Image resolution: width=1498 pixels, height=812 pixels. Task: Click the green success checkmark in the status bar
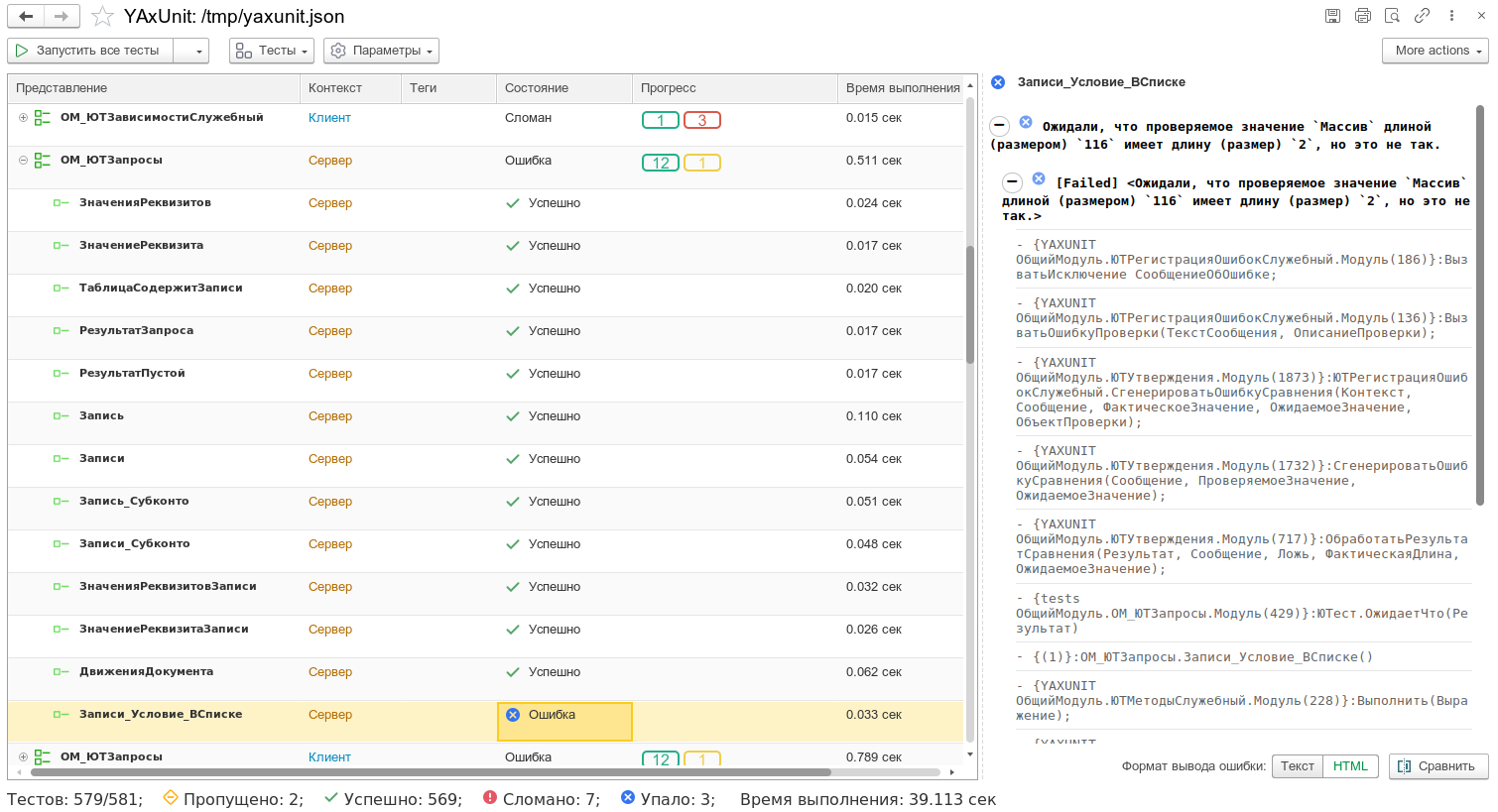tap(331, 798)
